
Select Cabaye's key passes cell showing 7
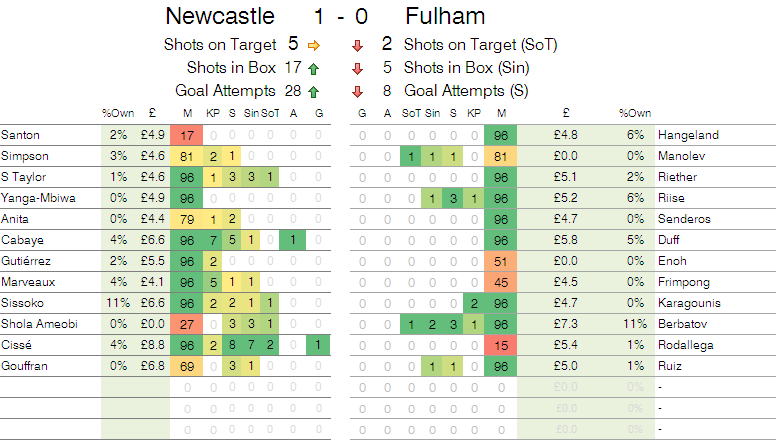click(213, 240)
